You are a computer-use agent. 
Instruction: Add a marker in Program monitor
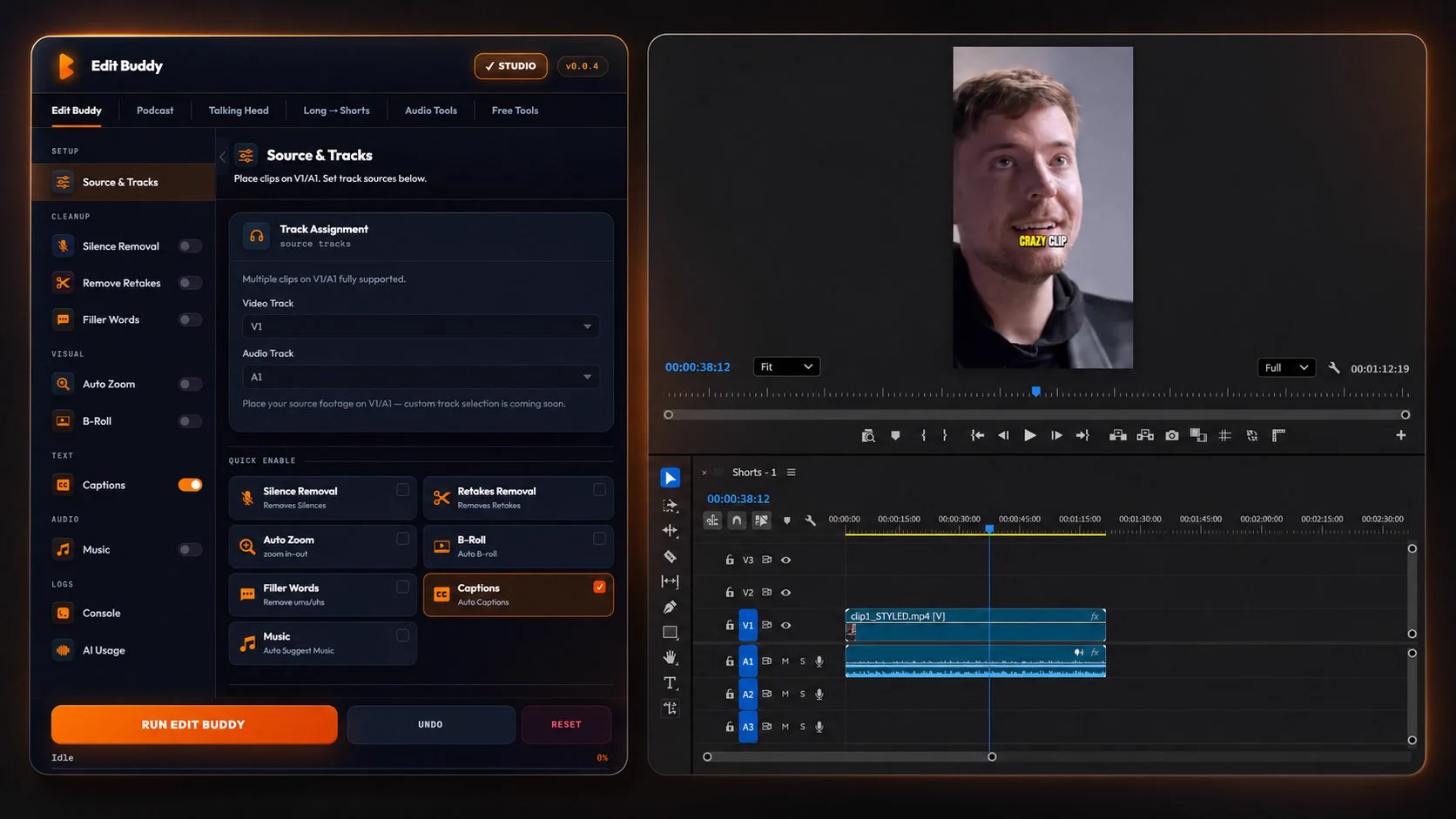click(895, 435)
